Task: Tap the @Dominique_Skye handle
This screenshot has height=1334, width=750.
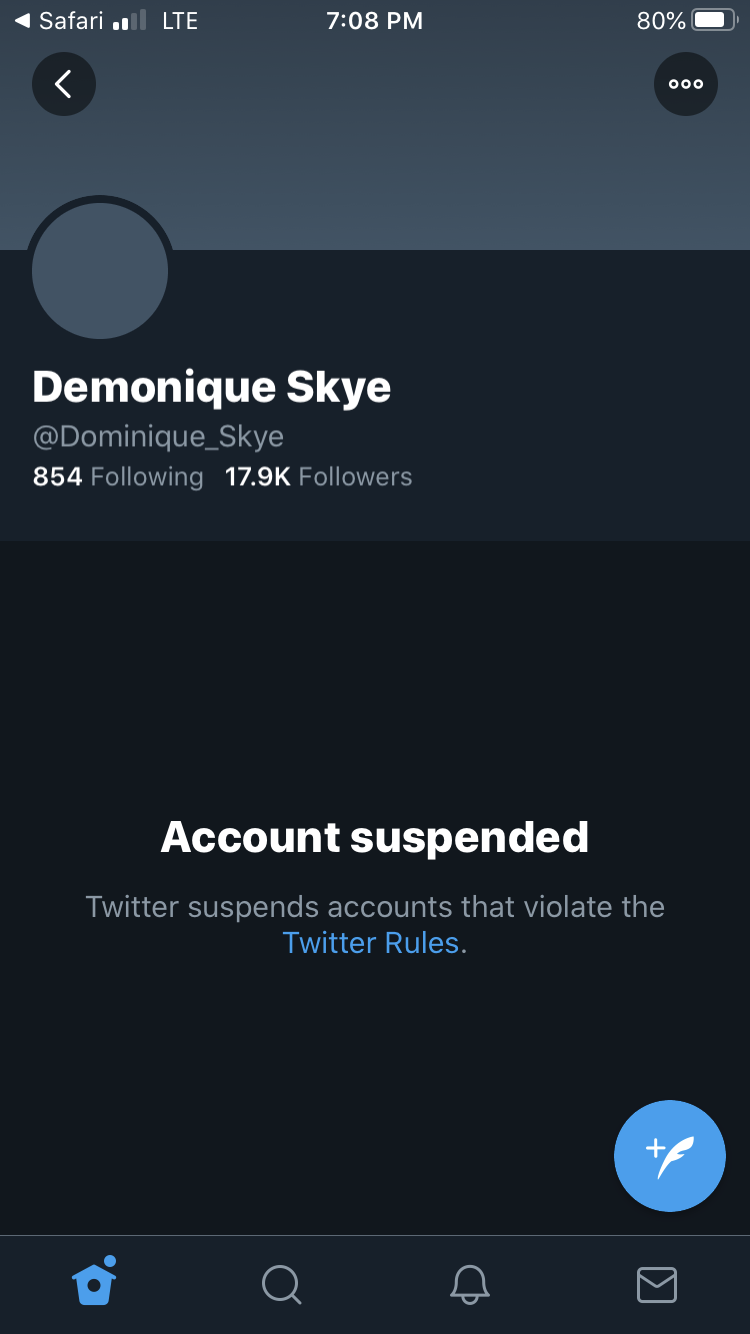Action: tap(159, 437)
